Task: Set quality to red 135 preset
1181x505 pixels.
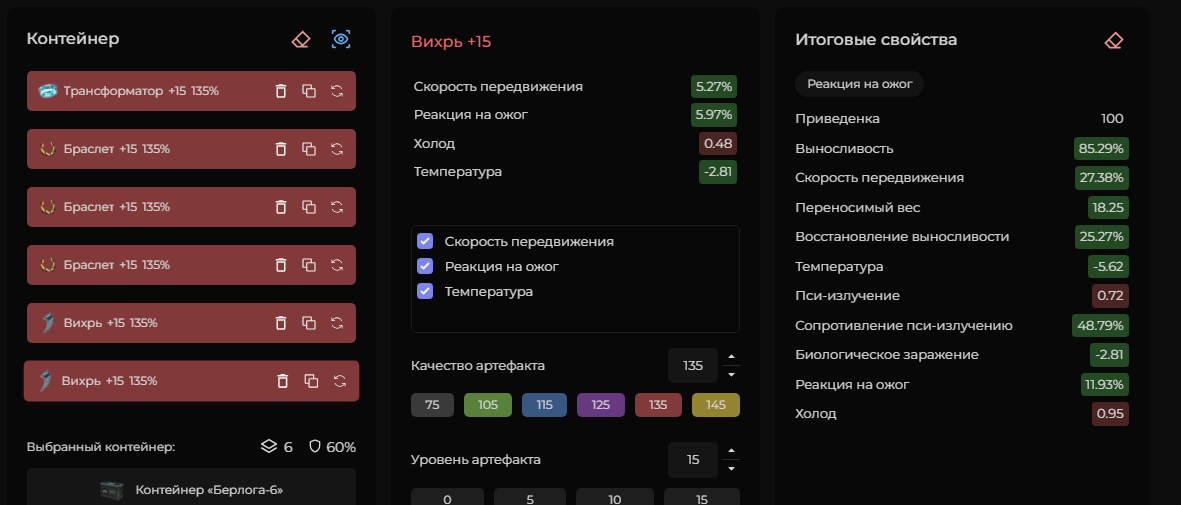Action: [x=658, y=405]
